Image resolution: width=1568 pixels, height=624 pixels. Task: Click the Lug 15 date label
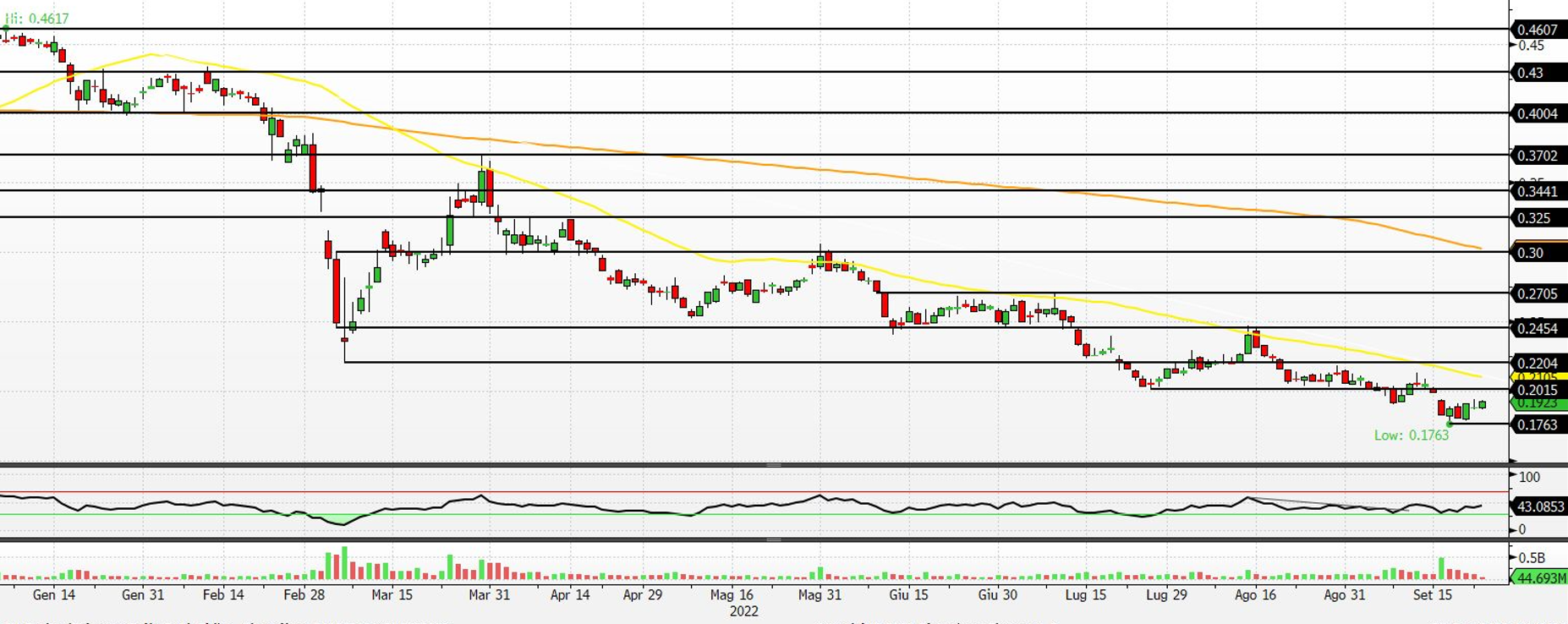[x=1086, y=595]
